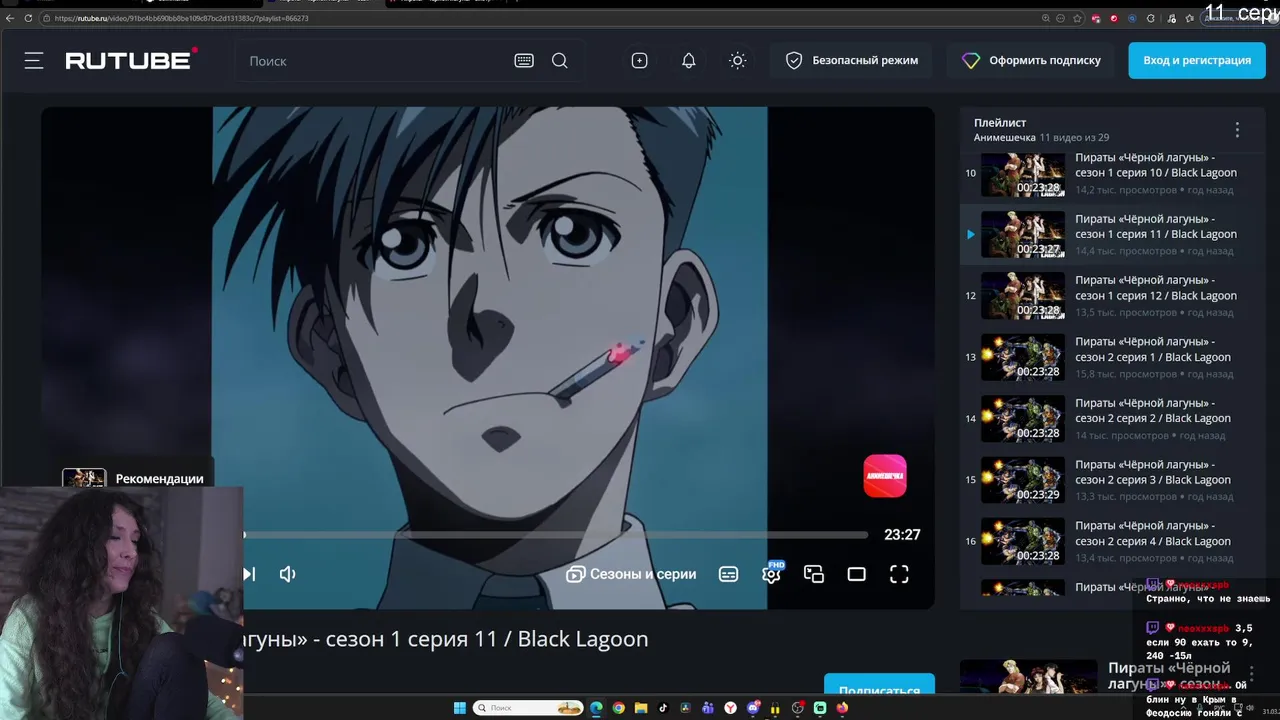Bookmark this page with the star icon

[x=1077, y=18]
